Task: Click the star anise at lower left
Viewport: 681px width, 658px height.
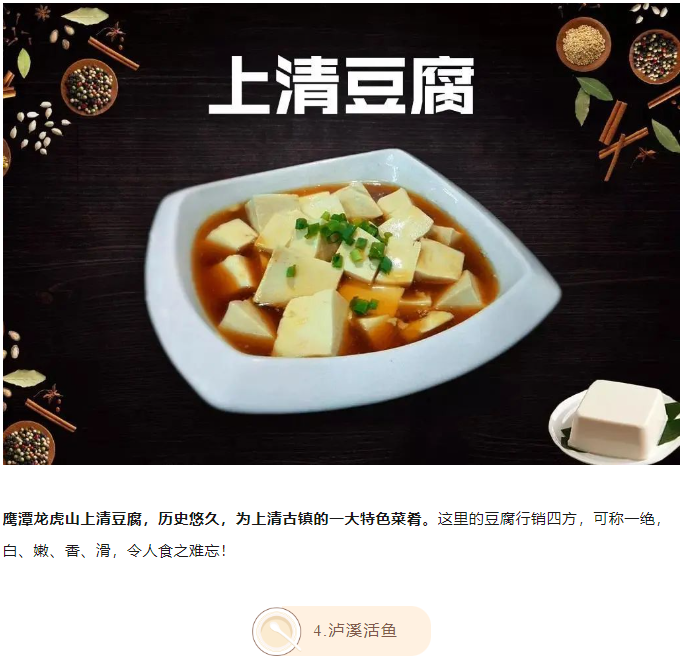Action: tap(51, 395)
